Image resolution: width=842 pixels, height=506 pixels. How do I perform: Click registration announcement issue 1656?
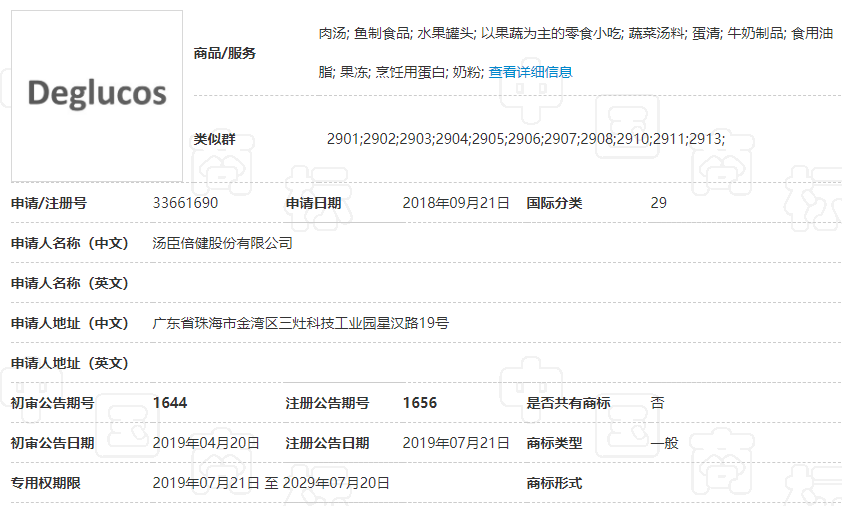(x=420, y=403)
